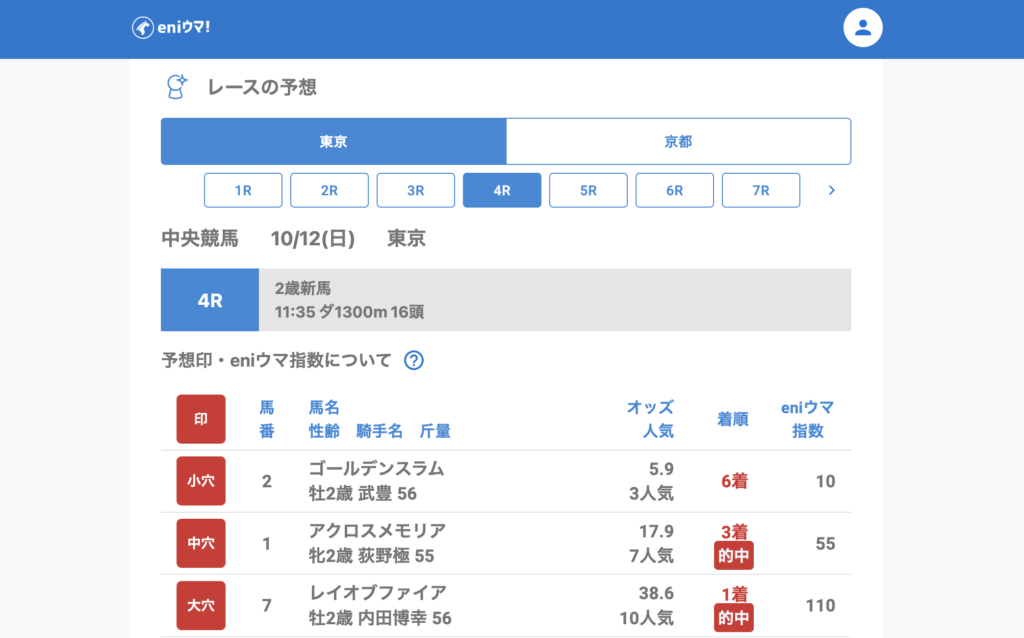Select the active 4R race button

[x=502, y=190]
